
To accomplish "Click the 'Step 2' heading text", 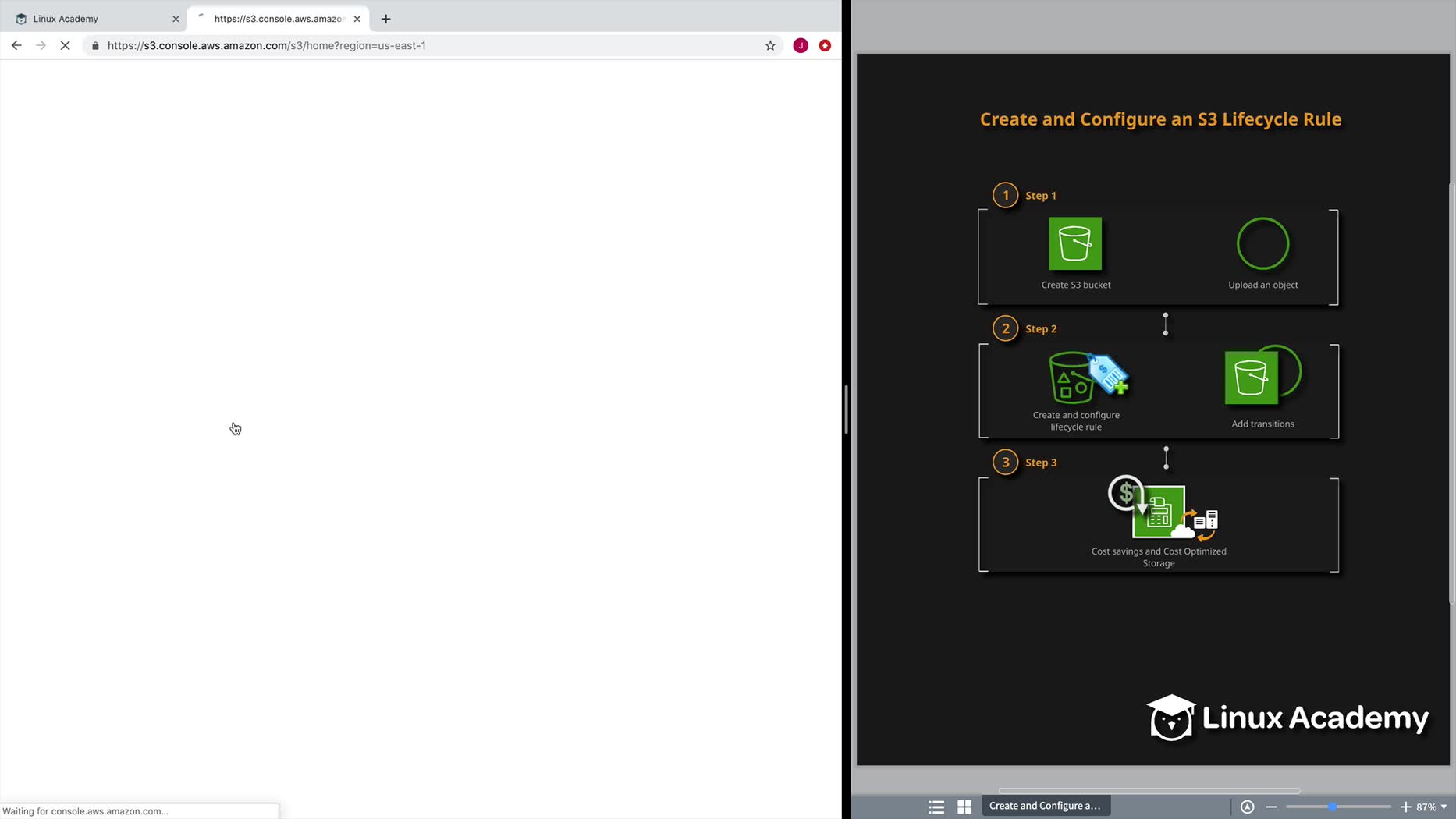I will tap(1041, 329).
